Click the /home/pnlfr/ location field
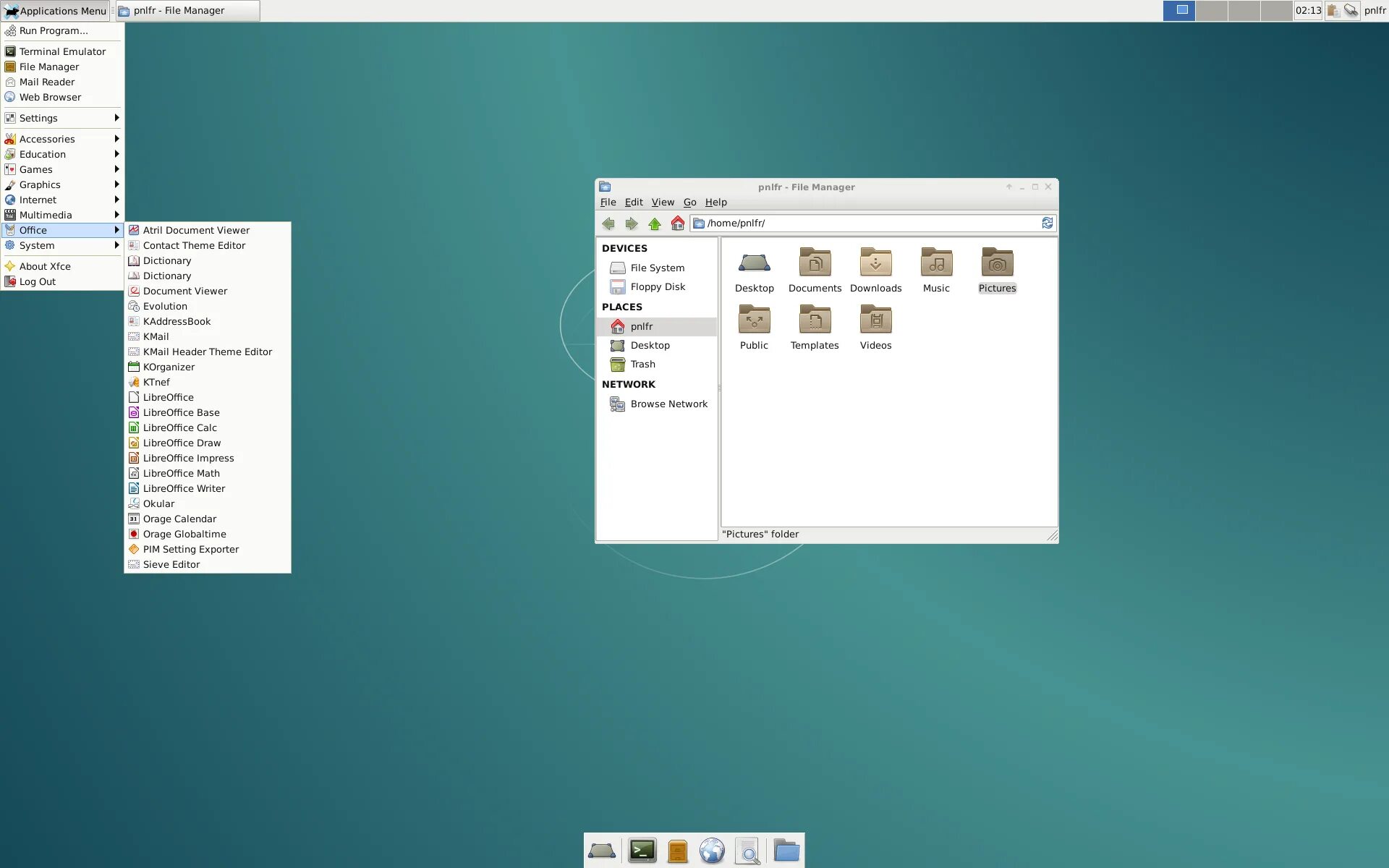 click(x=868, y=223)
